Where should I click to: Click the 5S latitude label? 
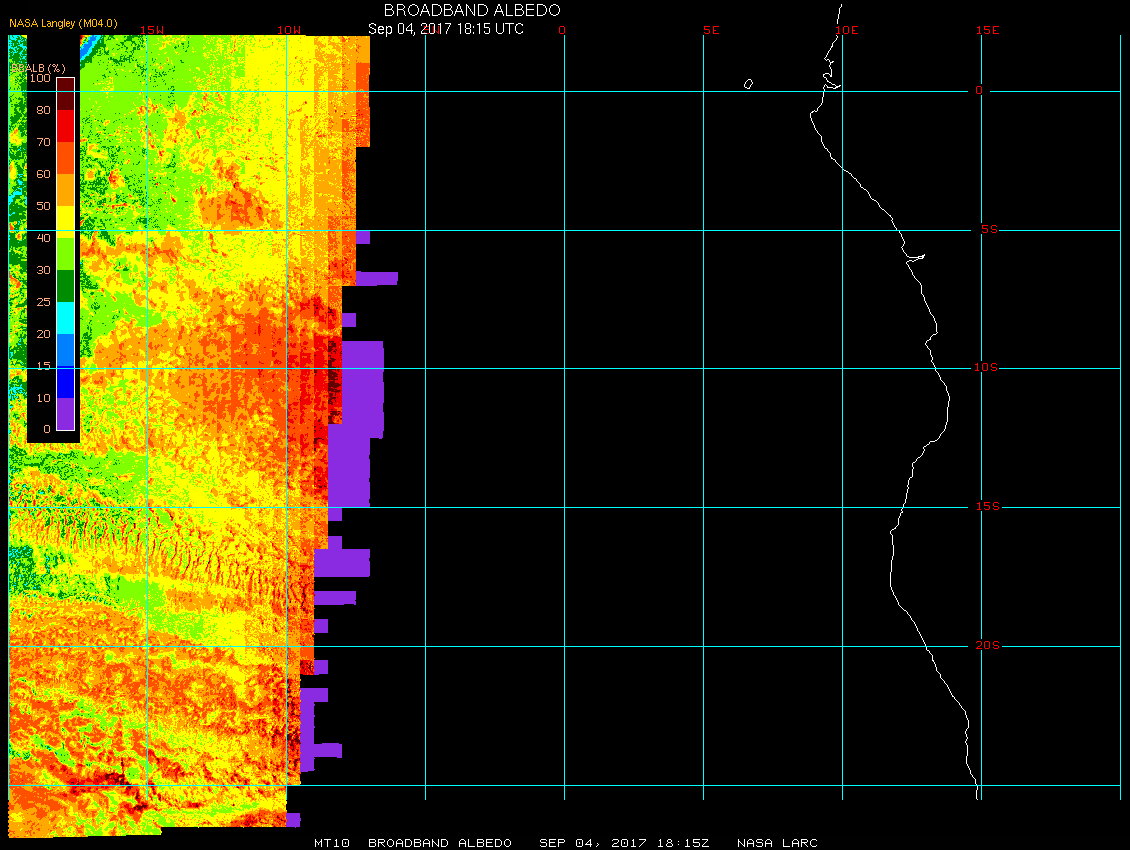989,229
